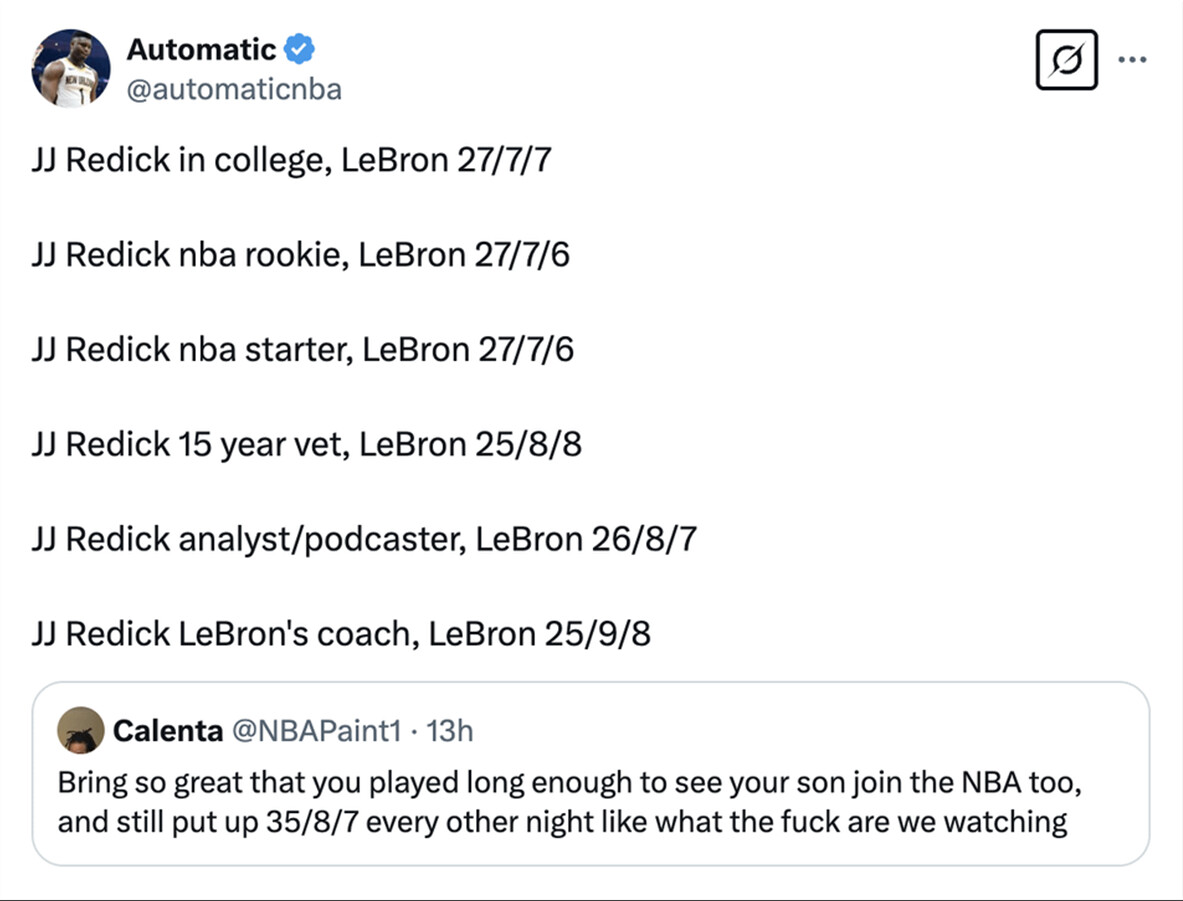Viewport: 1183px width, 901px height.
Task: Click the blue verified badge next to Automatic
Action: coord(299,48)
